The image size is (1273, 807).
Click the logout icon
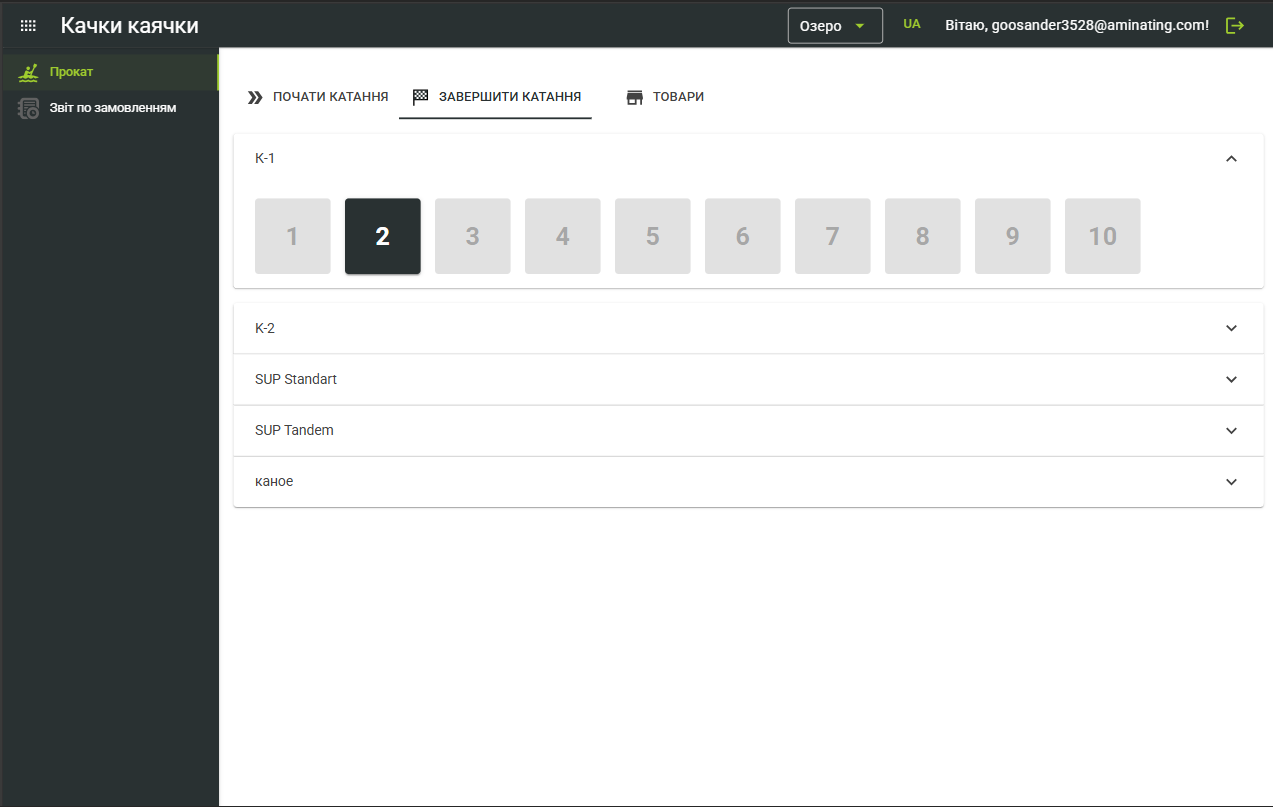[x=1235, y=26]
